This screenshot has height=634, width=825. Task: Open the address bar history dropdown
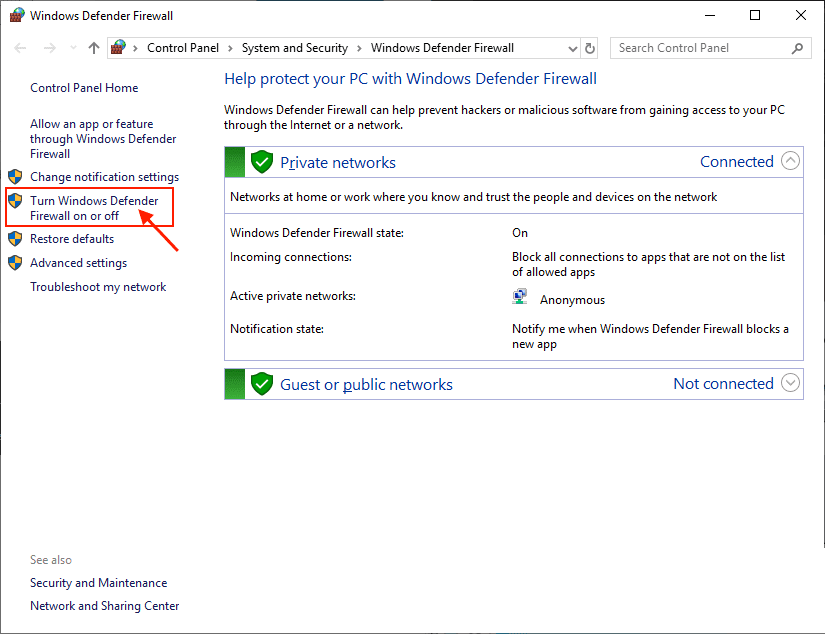[x=573, y=49]
